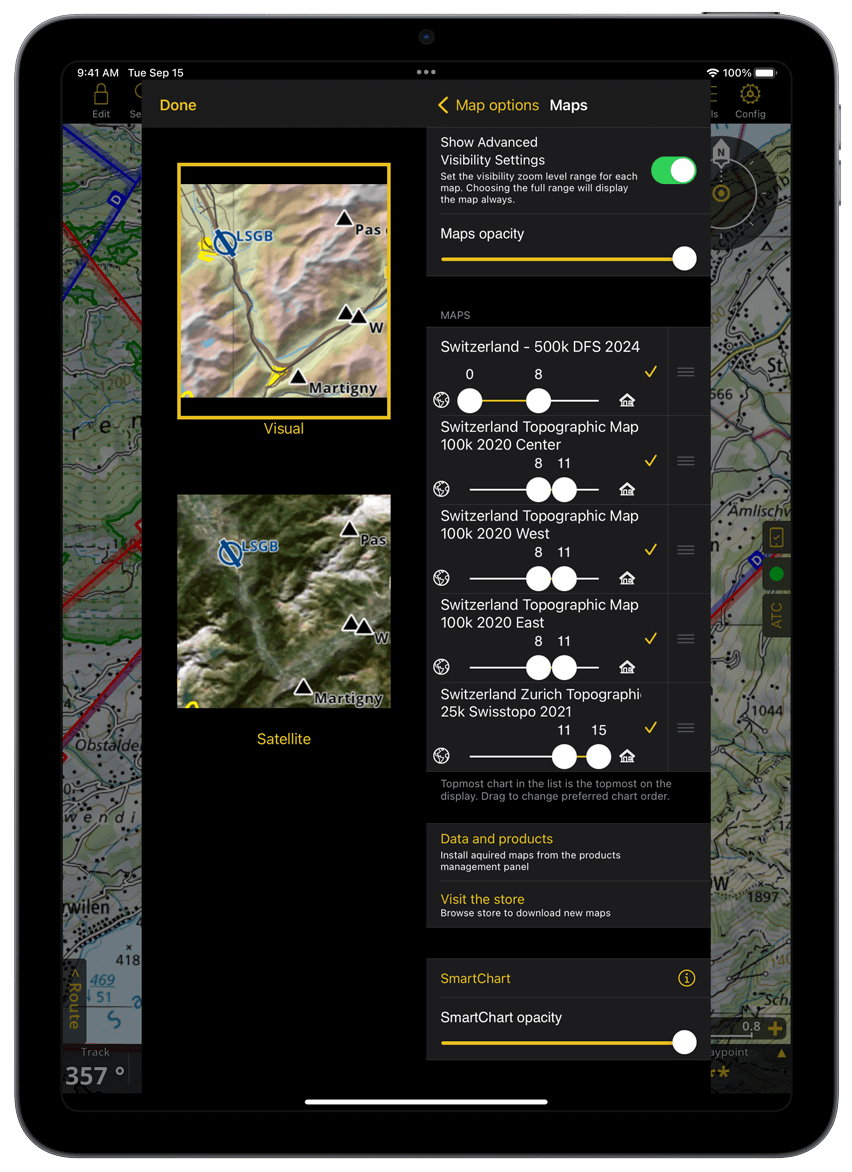Tap globe icon for Switzerland 500k DFS map
Image resolution: width=852 pixels, height=1172 pixels.
(441, 401)
